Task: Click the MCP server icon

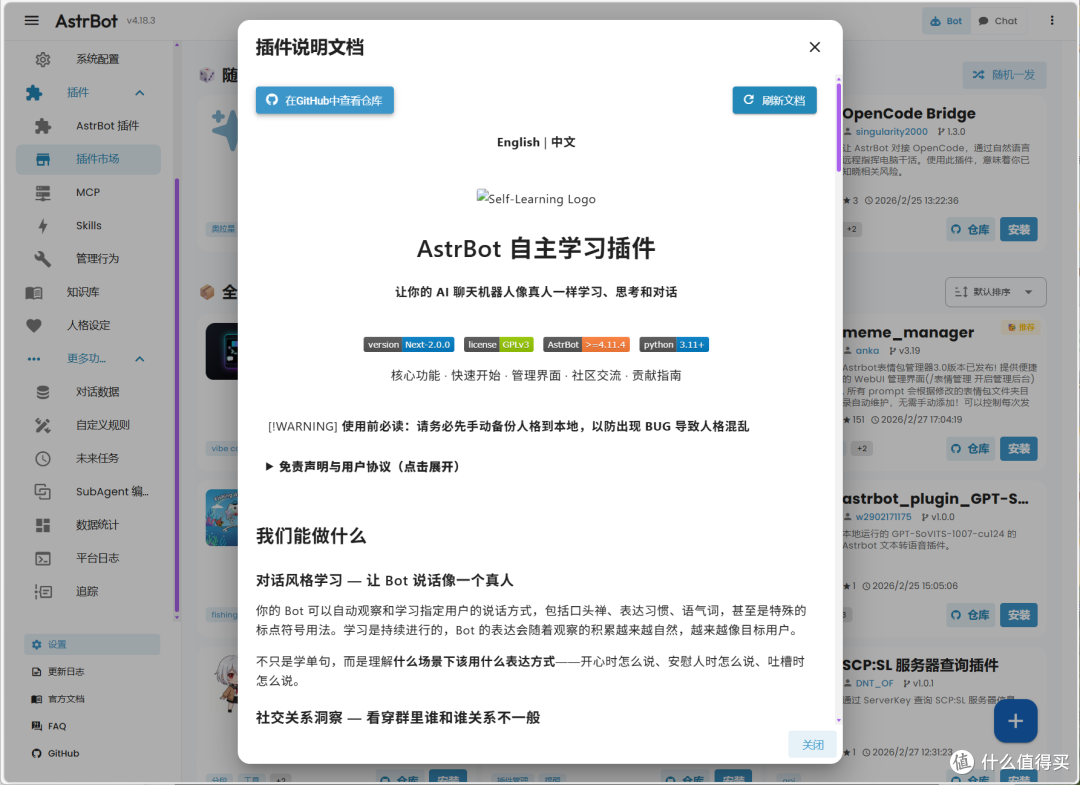Action: (x=43, y=192)
